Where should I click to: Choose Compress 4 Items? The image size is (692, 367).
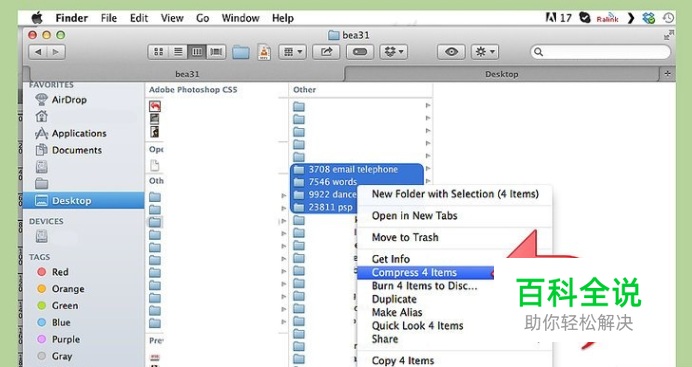pos(426,273)
